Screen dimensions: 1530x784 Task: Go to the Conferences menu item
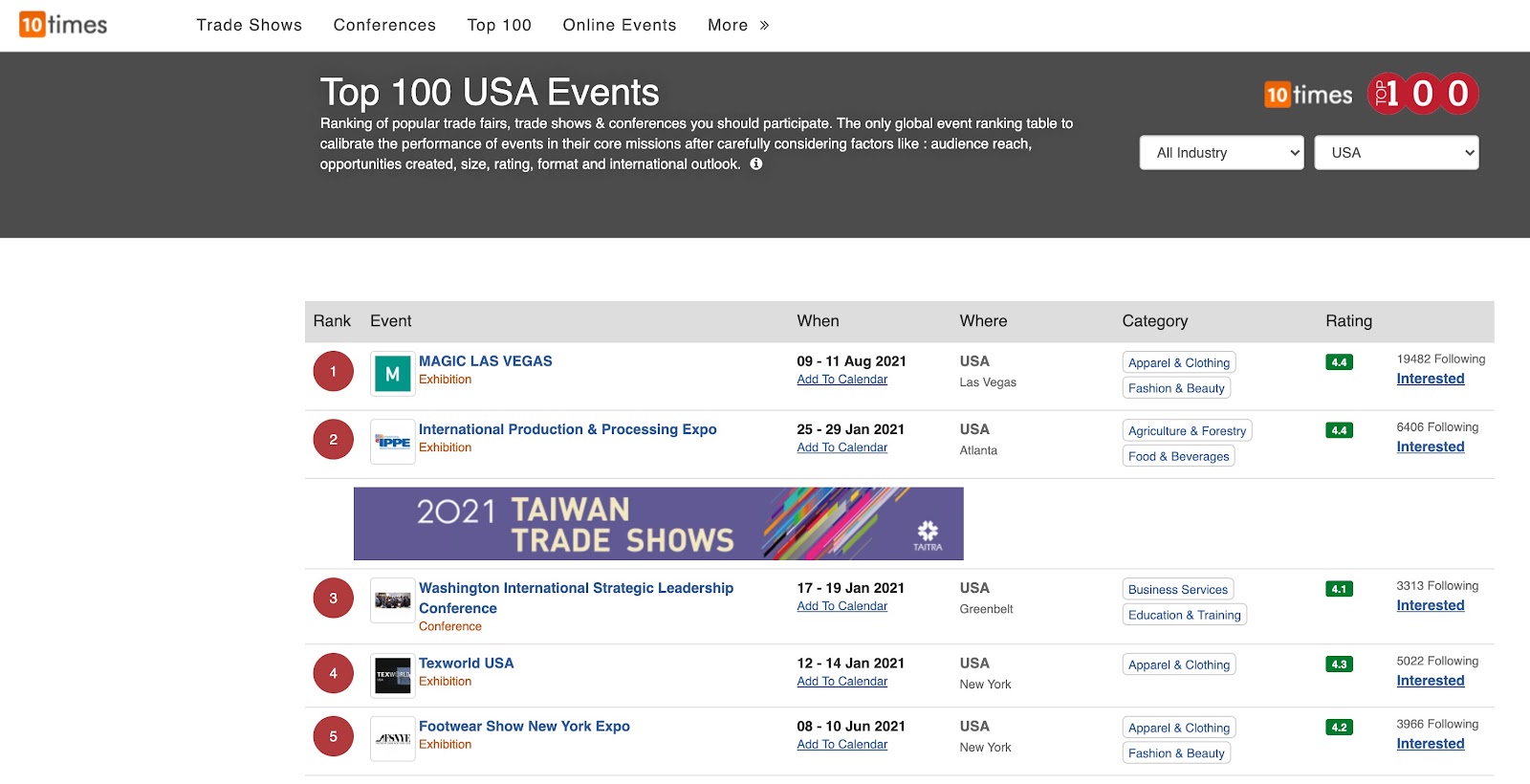[384, 26]
